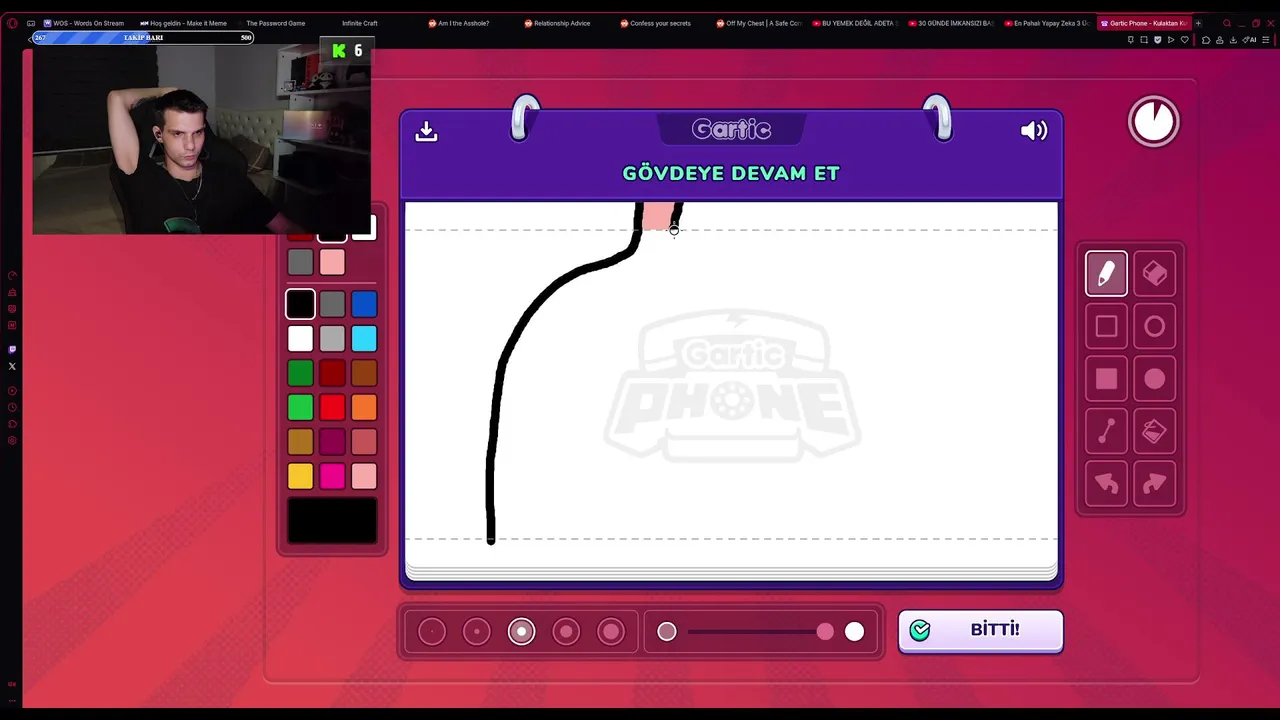The height and width of the screenshot is (720, 1280).
Task: Open X (Twitter) from the browser sidebar
Action: [12, 366]
